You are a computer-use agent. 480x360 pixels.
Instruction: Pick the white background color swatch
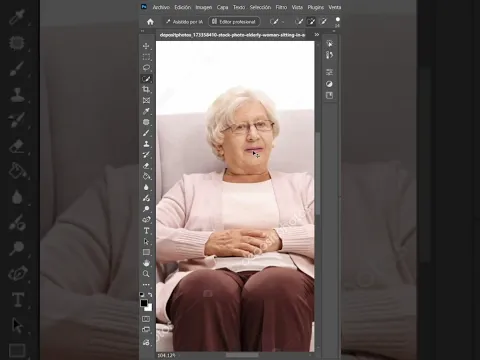[x=149, y=308]
